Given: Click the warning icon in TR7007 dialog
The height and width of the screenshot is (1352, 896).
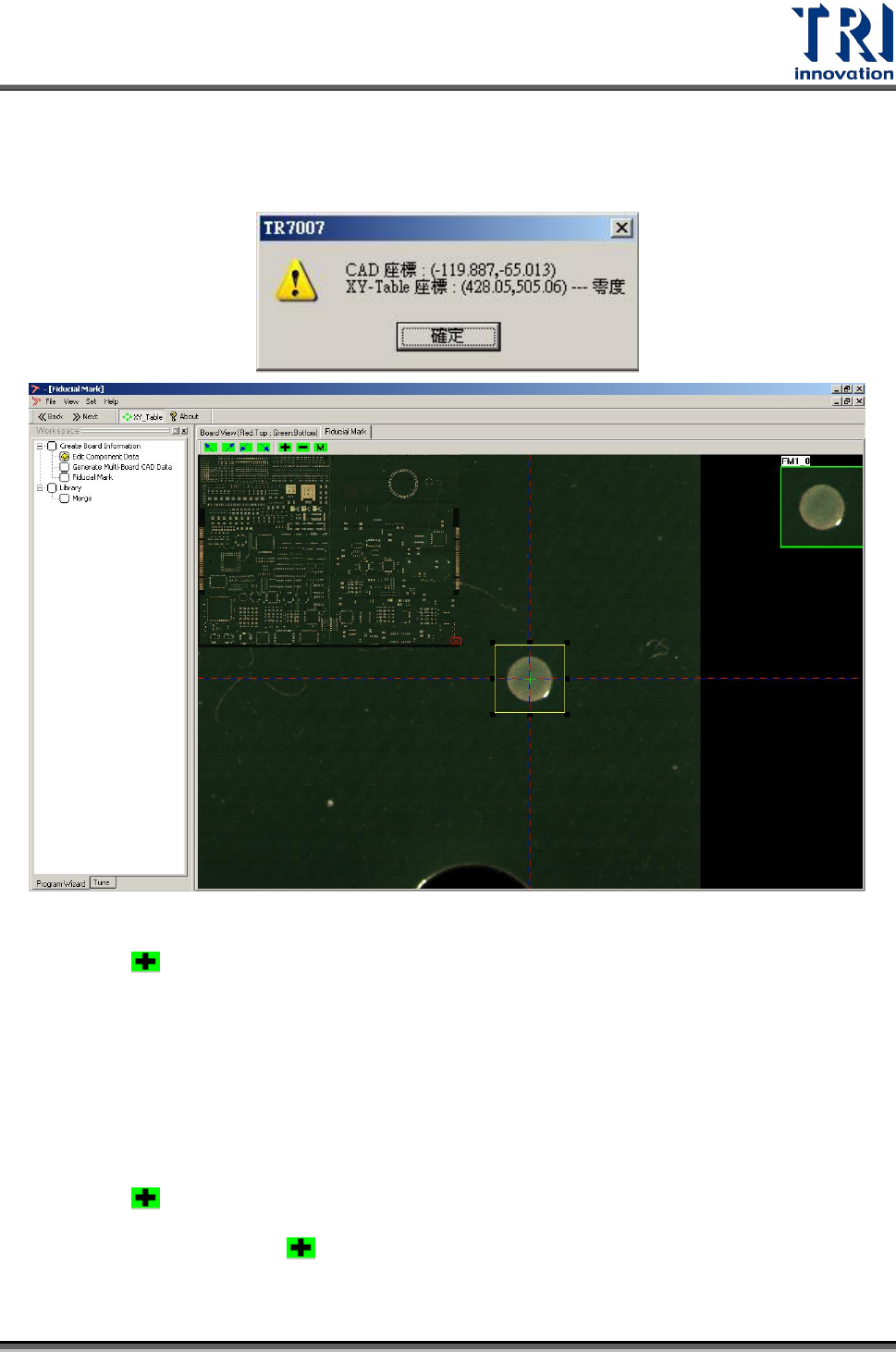Looking at the screenshot, I should [297, 281].
